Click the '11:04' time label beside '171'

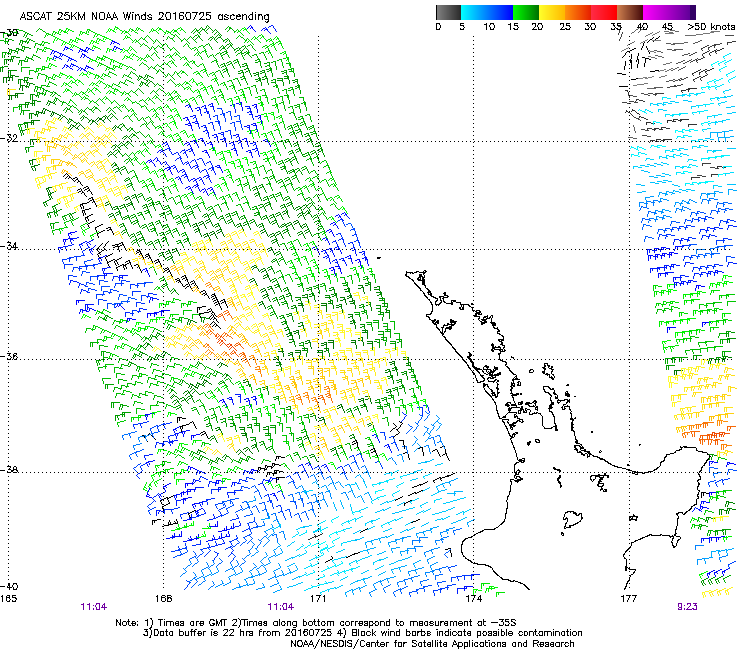[281, 607]
